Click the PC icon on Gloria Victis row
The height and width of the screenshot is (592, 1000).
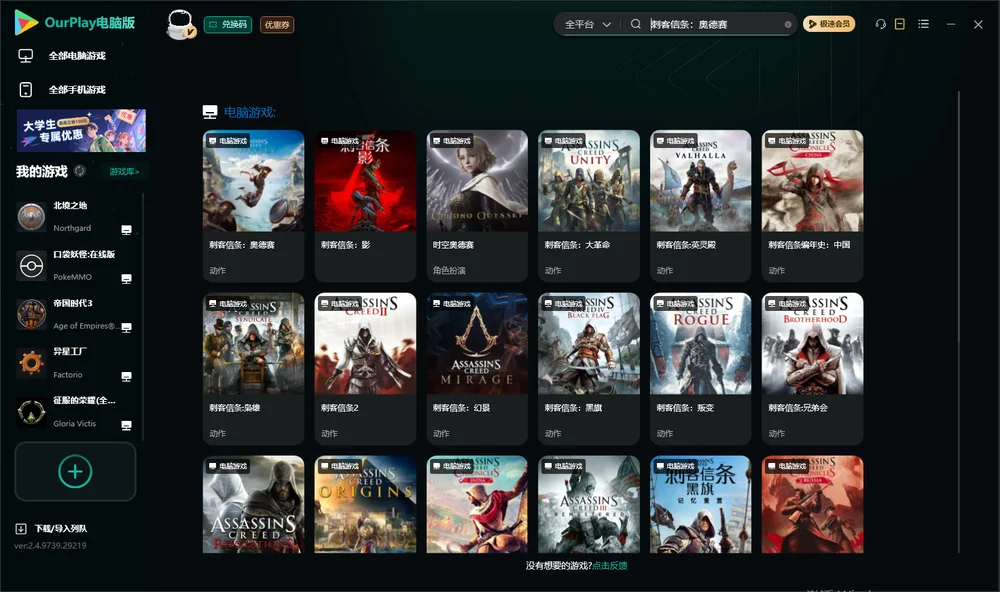(x=126, y=426)
